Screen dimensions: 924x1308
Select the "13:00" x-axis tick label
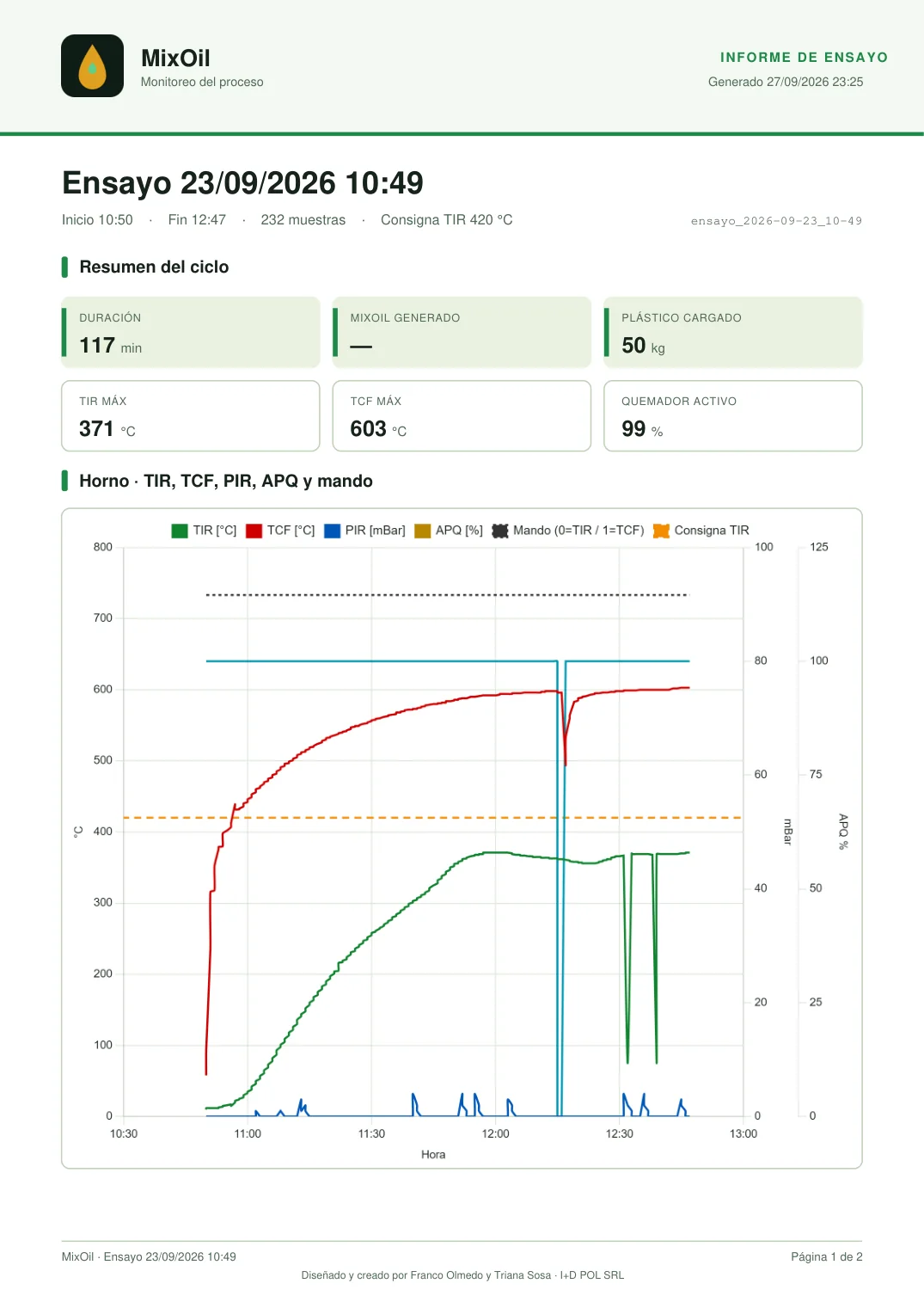click(x=743, y=1134)
